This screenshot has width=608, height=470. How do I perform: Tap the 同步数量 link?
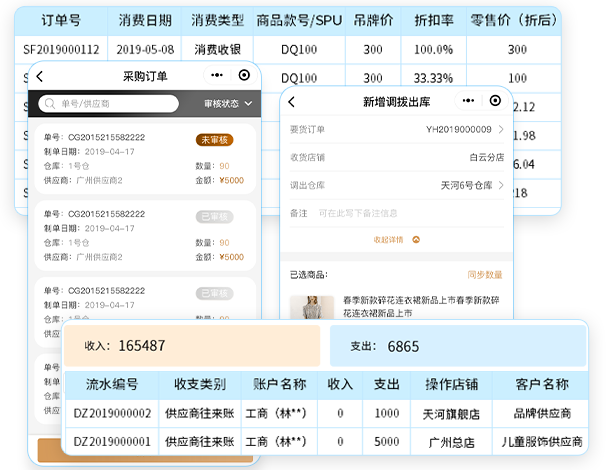coord(485,275)
